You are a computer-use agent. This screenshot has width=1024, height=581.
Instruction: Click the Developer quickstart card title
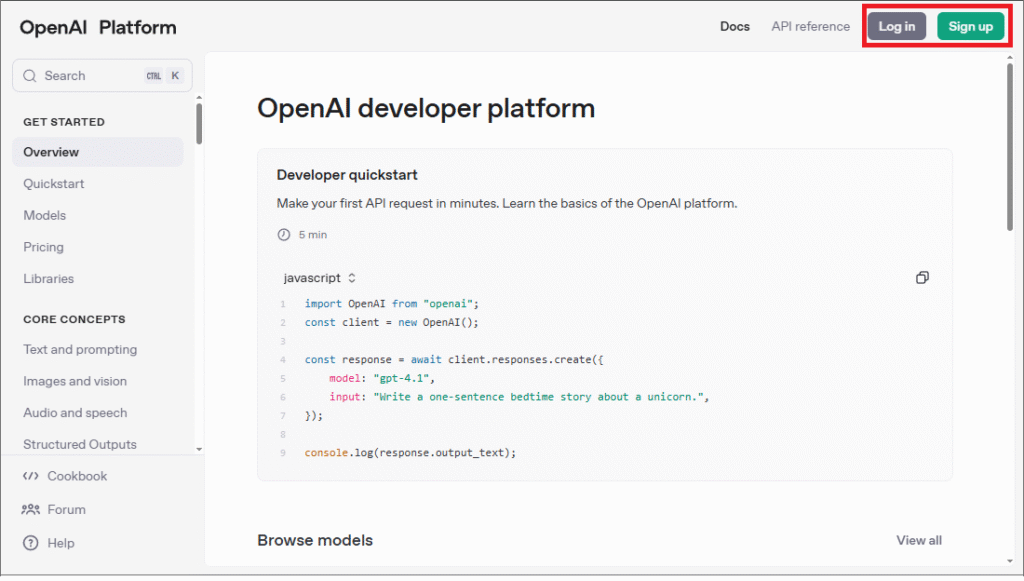pyautogui.click(x=347, y=175)
